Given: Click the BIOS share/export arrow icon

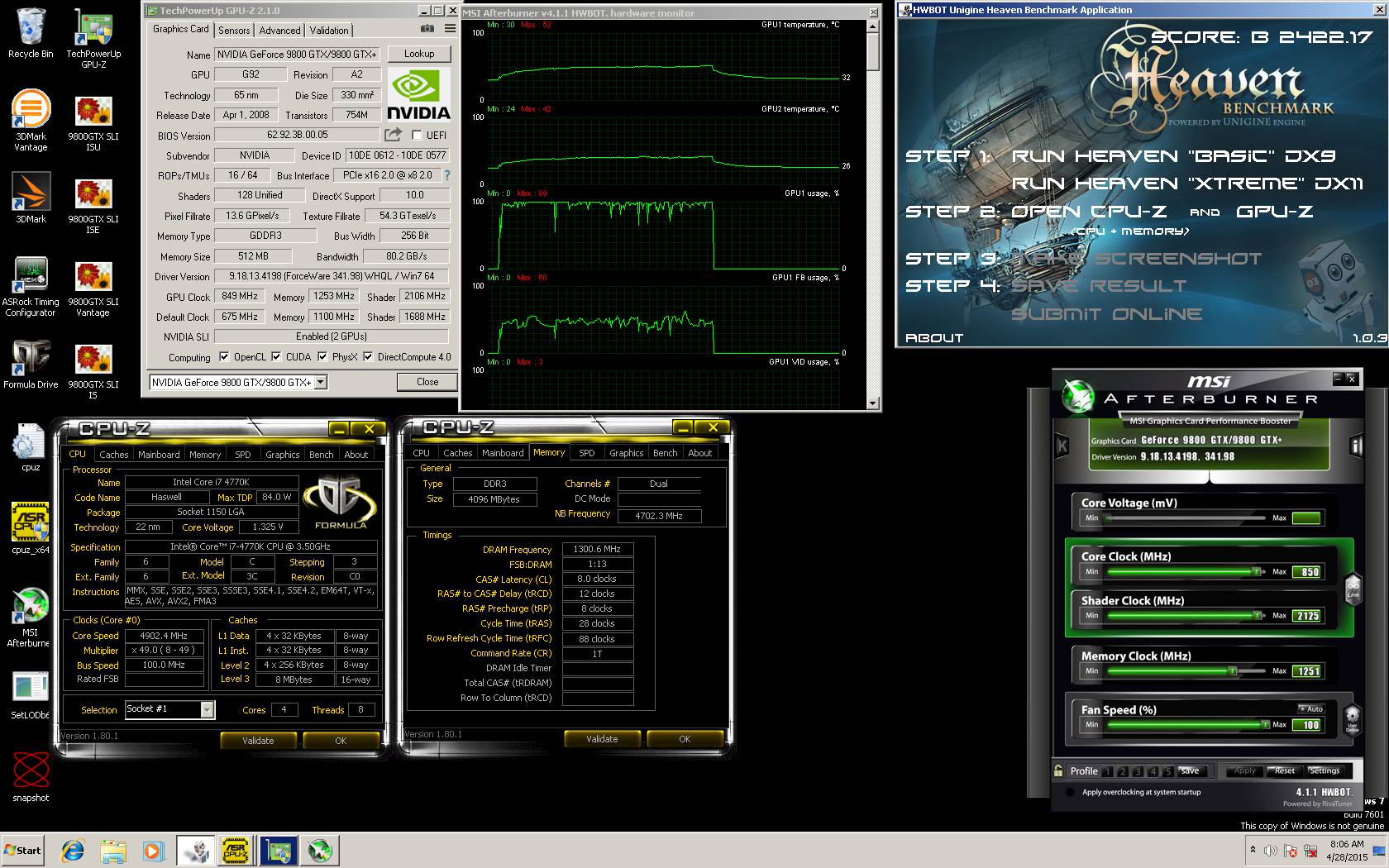Looking at the screenshot, I should (394, 134).
